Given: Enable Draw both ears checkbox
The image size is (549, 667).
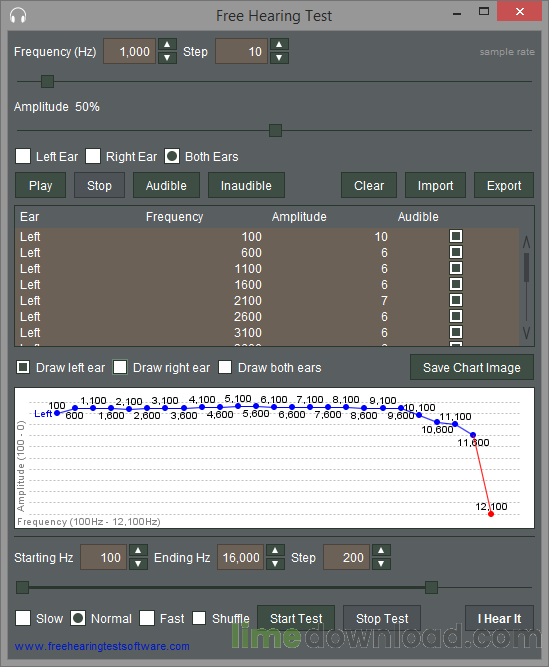Looking at the screenshot, I should click(x=225, y=367).
